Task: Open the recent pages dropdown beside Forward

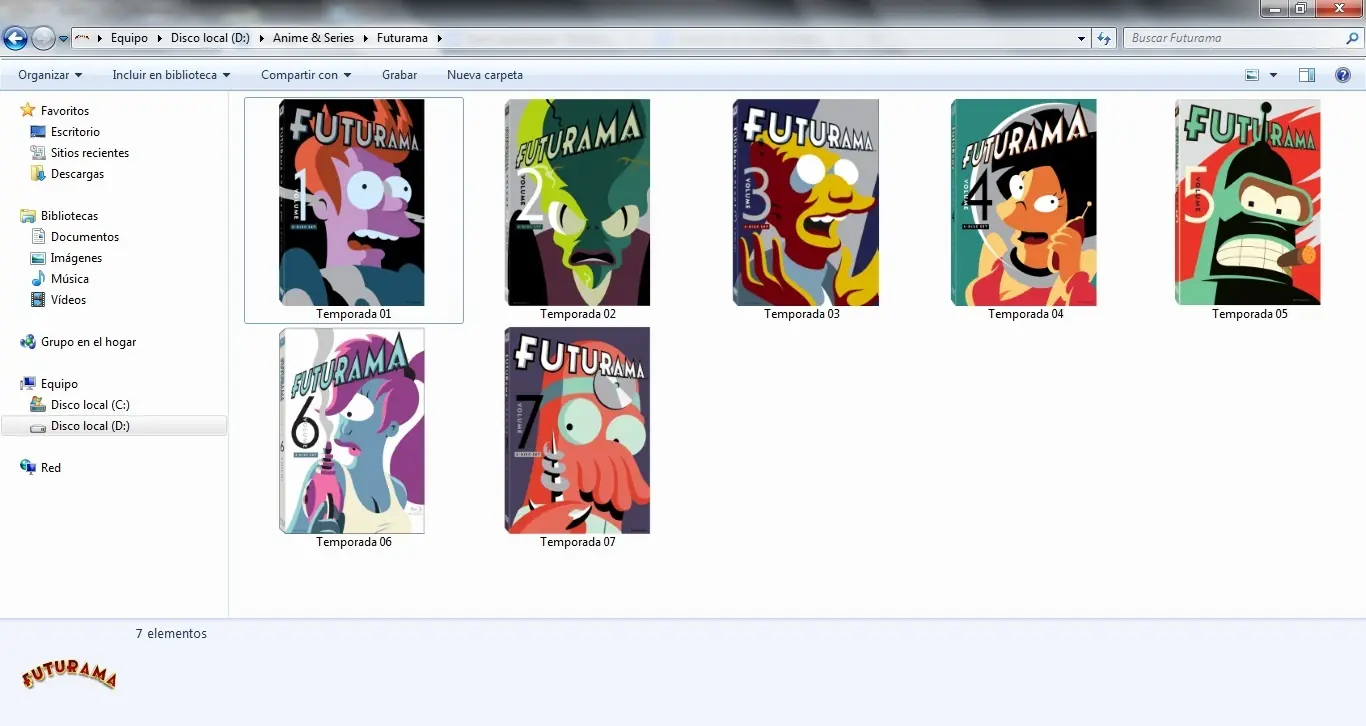Action: (64, 39)
